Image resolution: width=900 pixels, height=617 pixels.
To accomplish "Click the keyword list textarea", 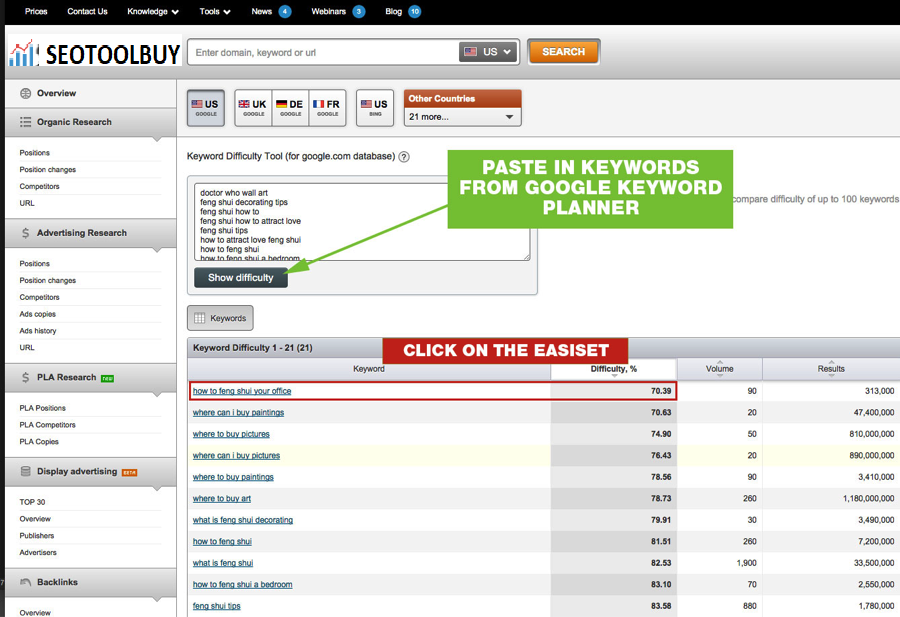I will pos(362,222).
